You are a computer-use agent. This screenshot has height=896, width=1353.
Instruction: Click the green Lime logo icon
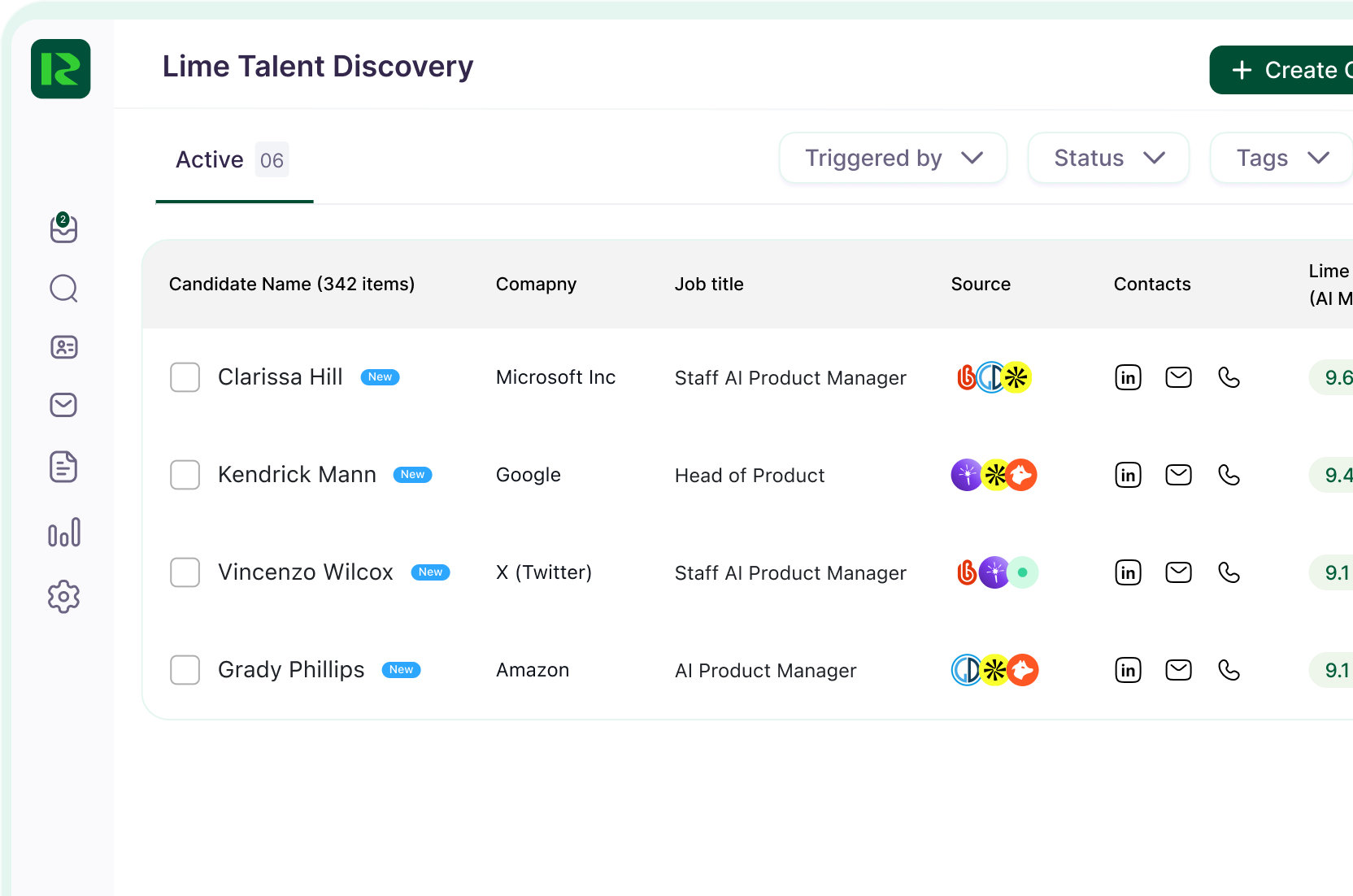point(61,69)
